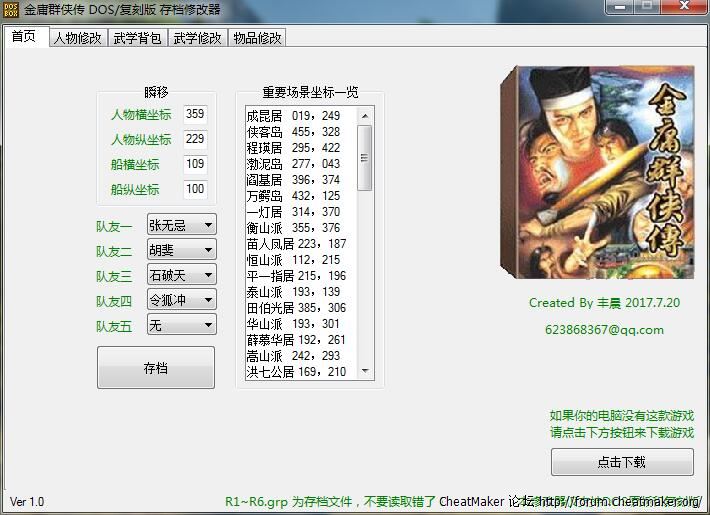The width and height of the screenshot is (710, 515).
Task: Expand the 队友三 dropdown showing 石破天
Action: [182, 274]
